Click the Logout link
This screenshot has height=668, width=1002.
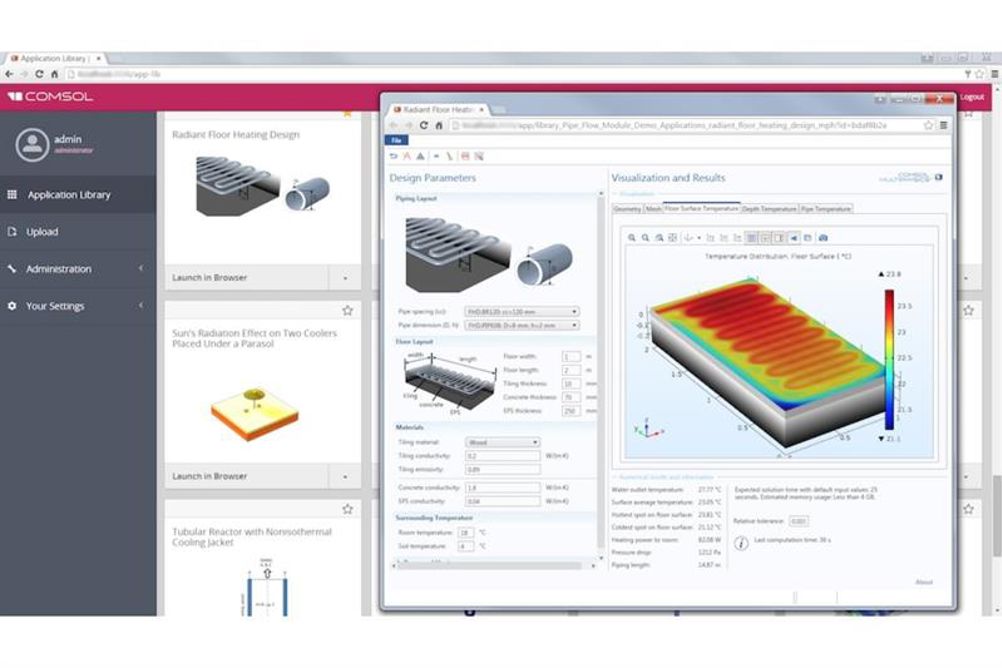tap(972, 97)
